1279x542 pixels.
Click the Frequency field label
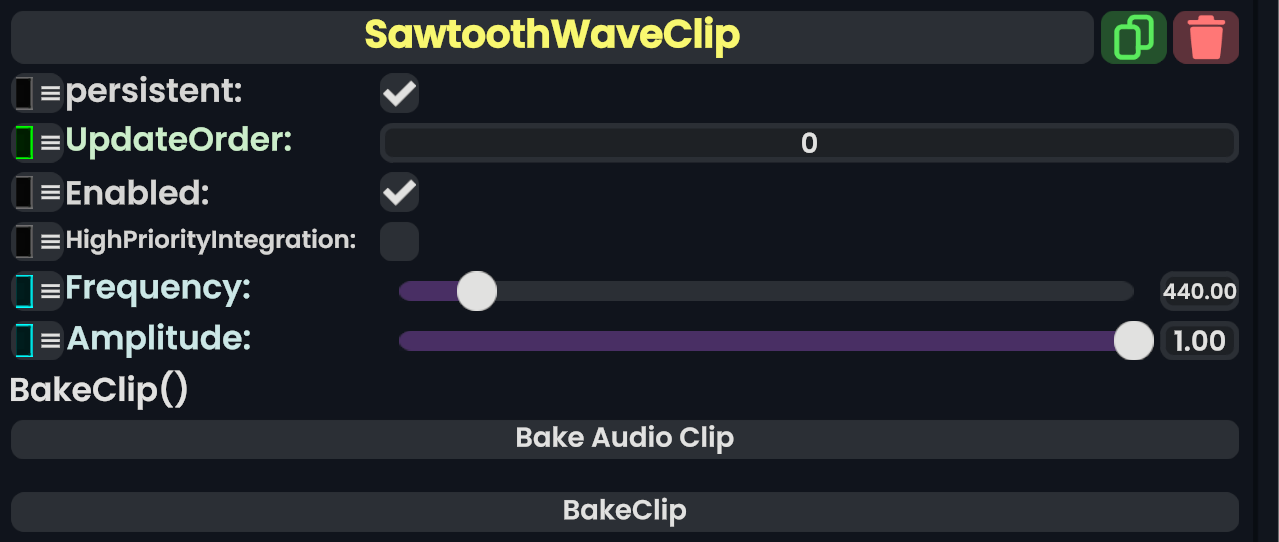[158, 289]
